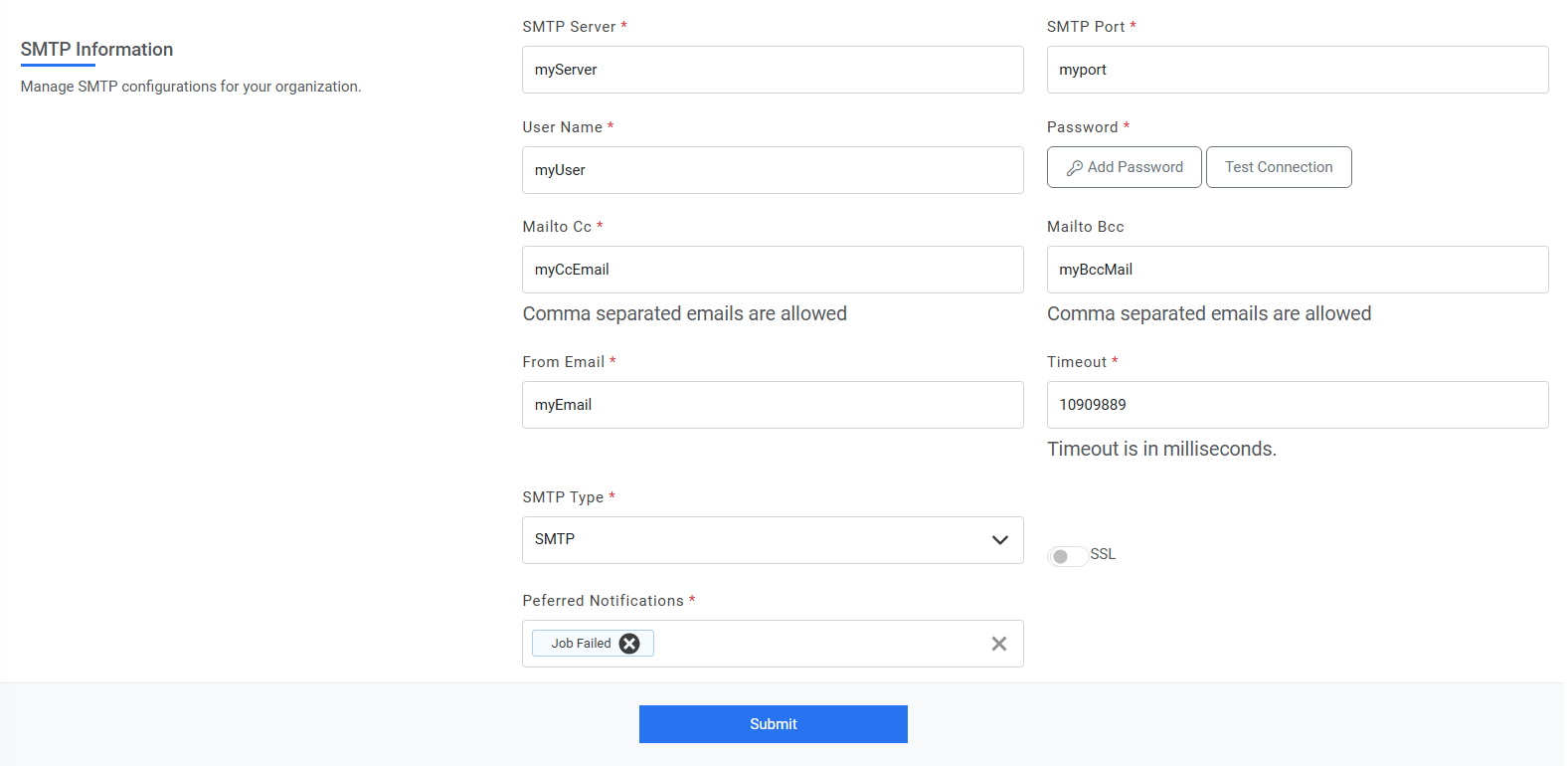Click the SMTP Type chevron arrow

pyautogui.click(x=999, y=540)
